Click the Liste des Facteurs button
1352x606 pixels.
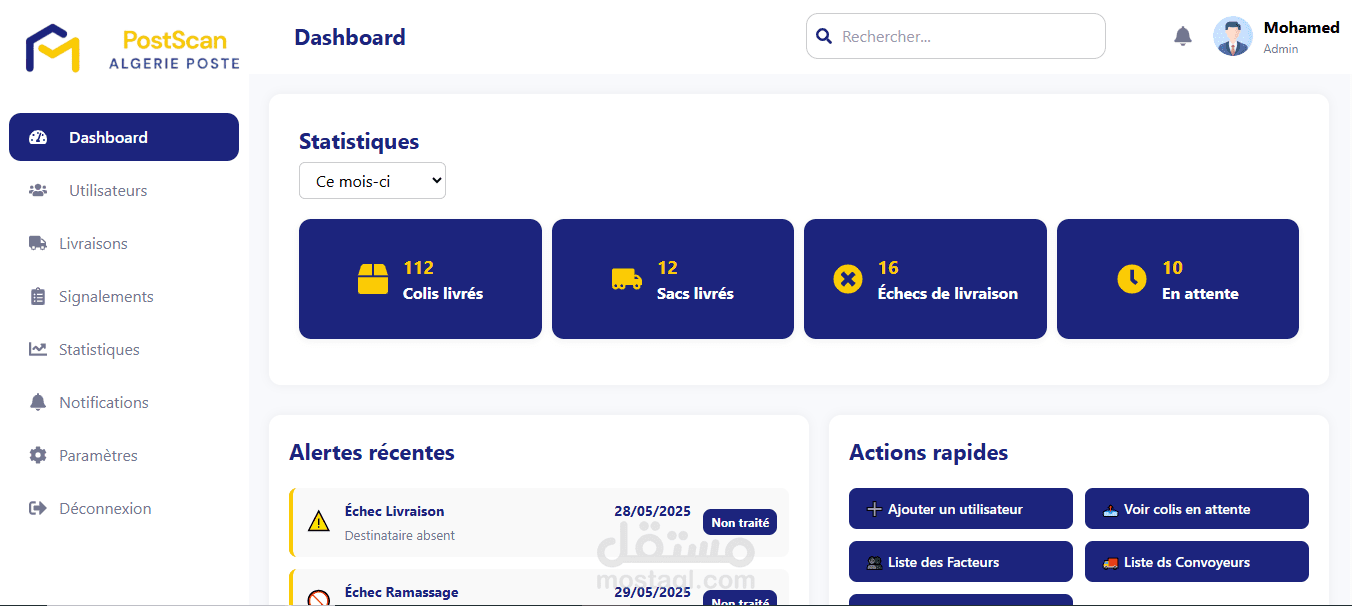961,562
